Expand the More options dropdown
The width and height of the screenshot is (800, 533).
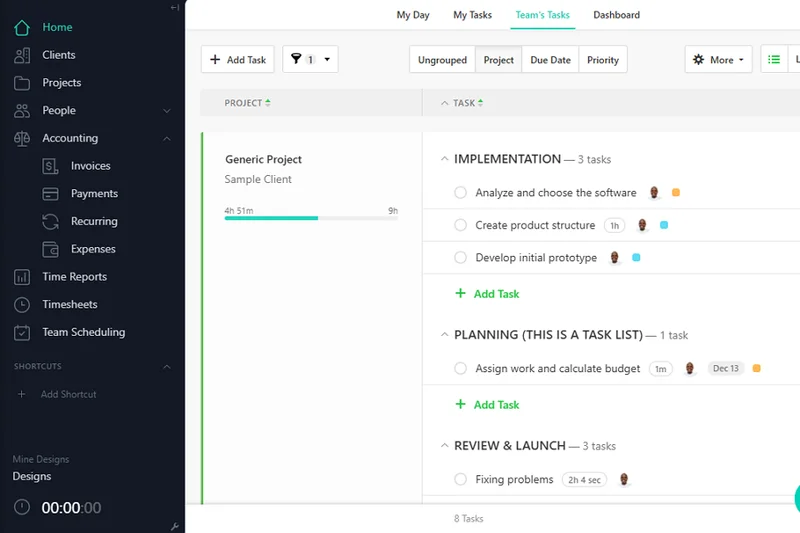coord(719,60)
